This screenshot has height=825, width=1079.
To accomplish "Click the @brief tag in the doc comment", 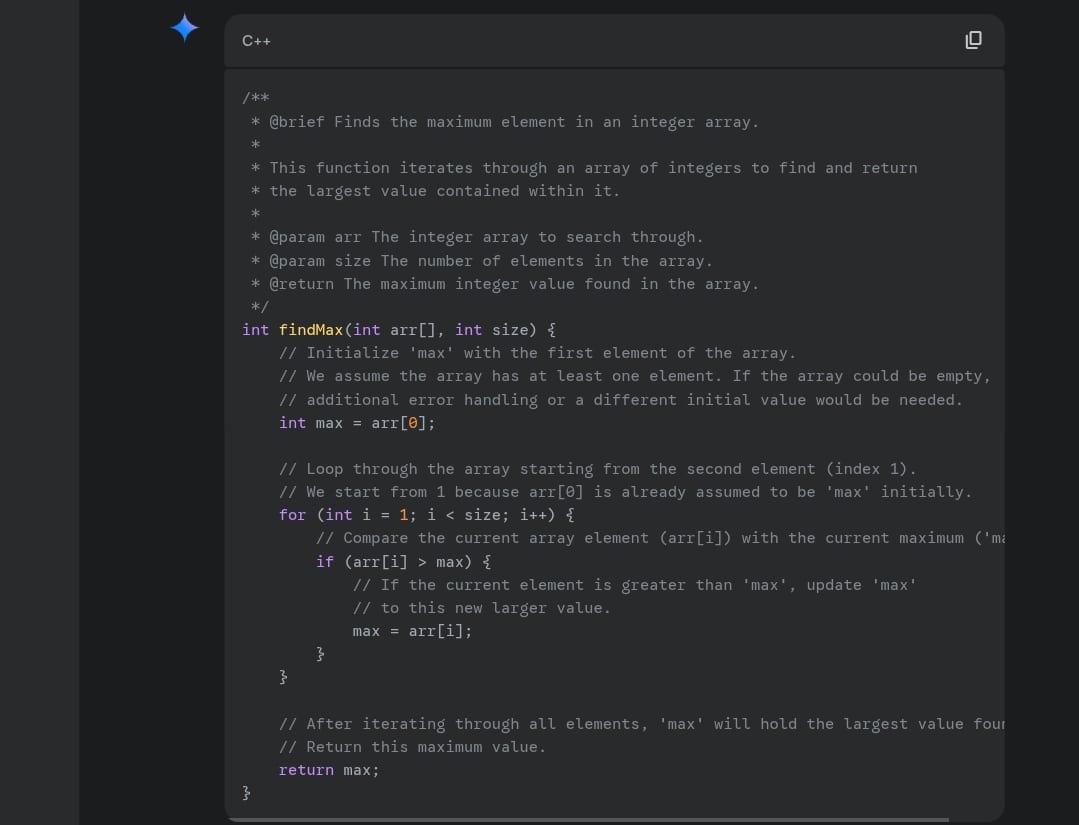I will click(x=297, y=122).
